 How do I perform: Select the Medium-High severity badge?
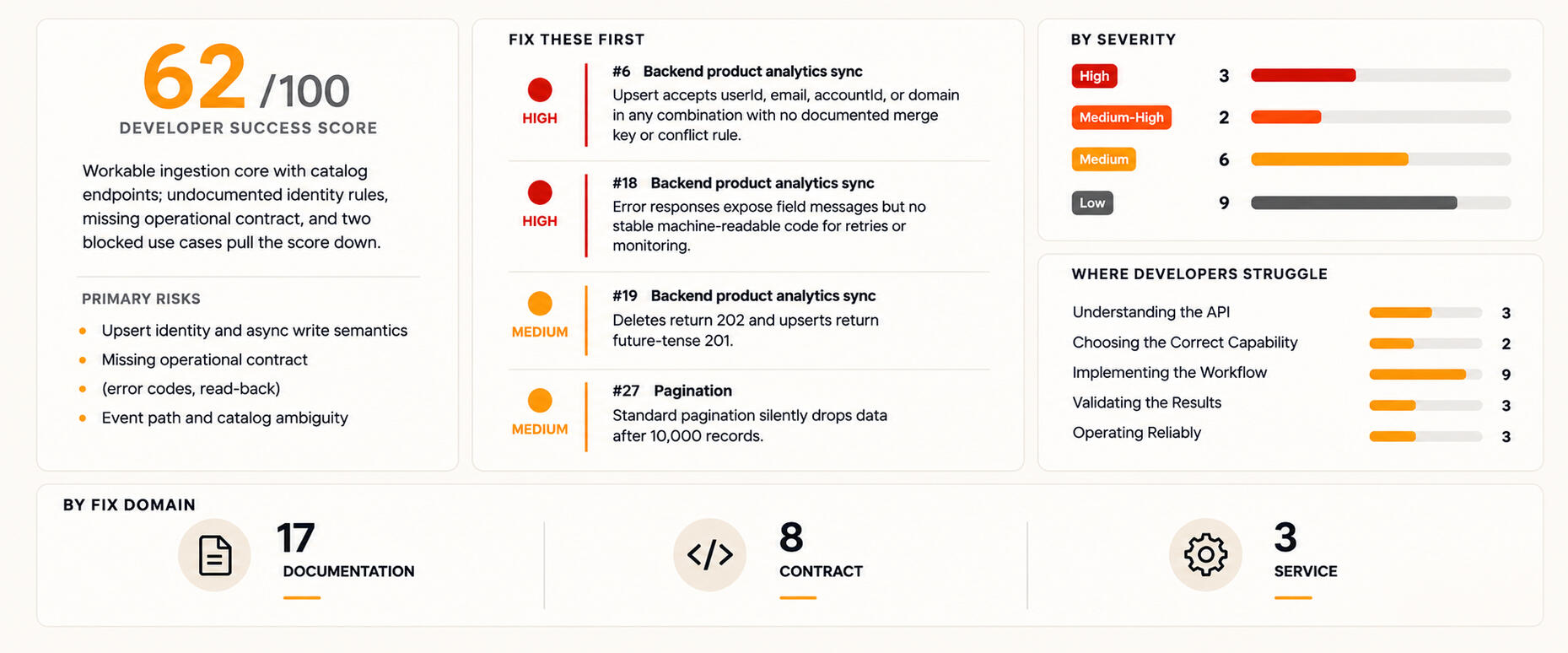point(1121,117)
